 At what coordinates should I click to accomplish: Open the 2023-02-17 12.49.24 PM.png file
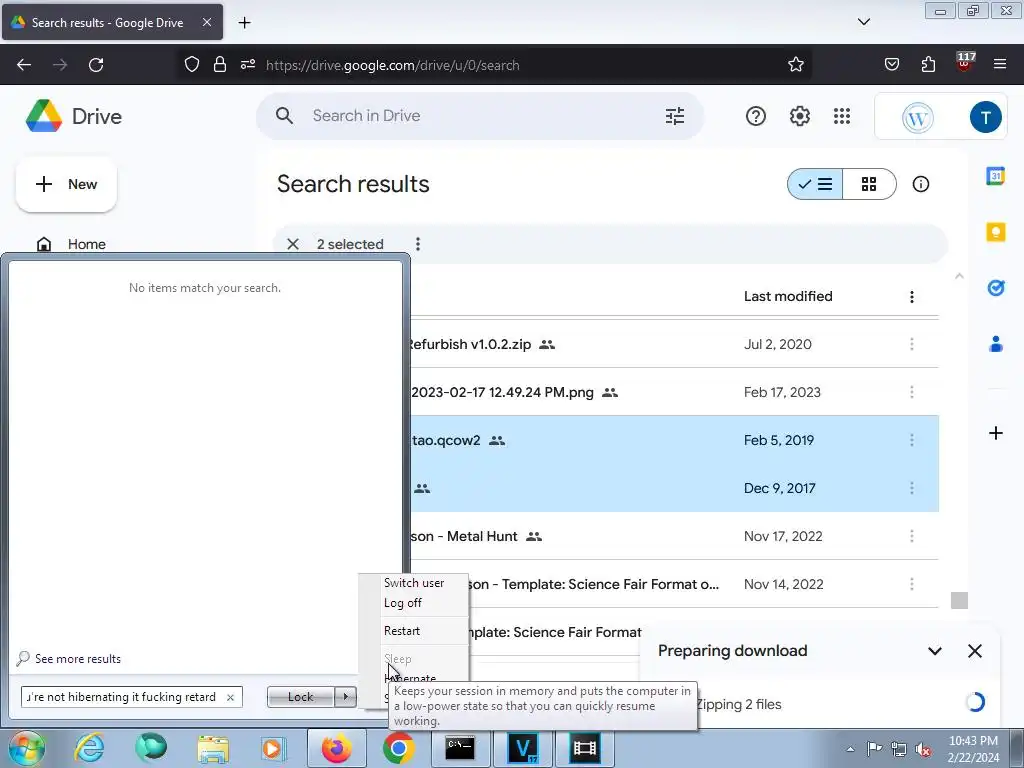[502, 392]
